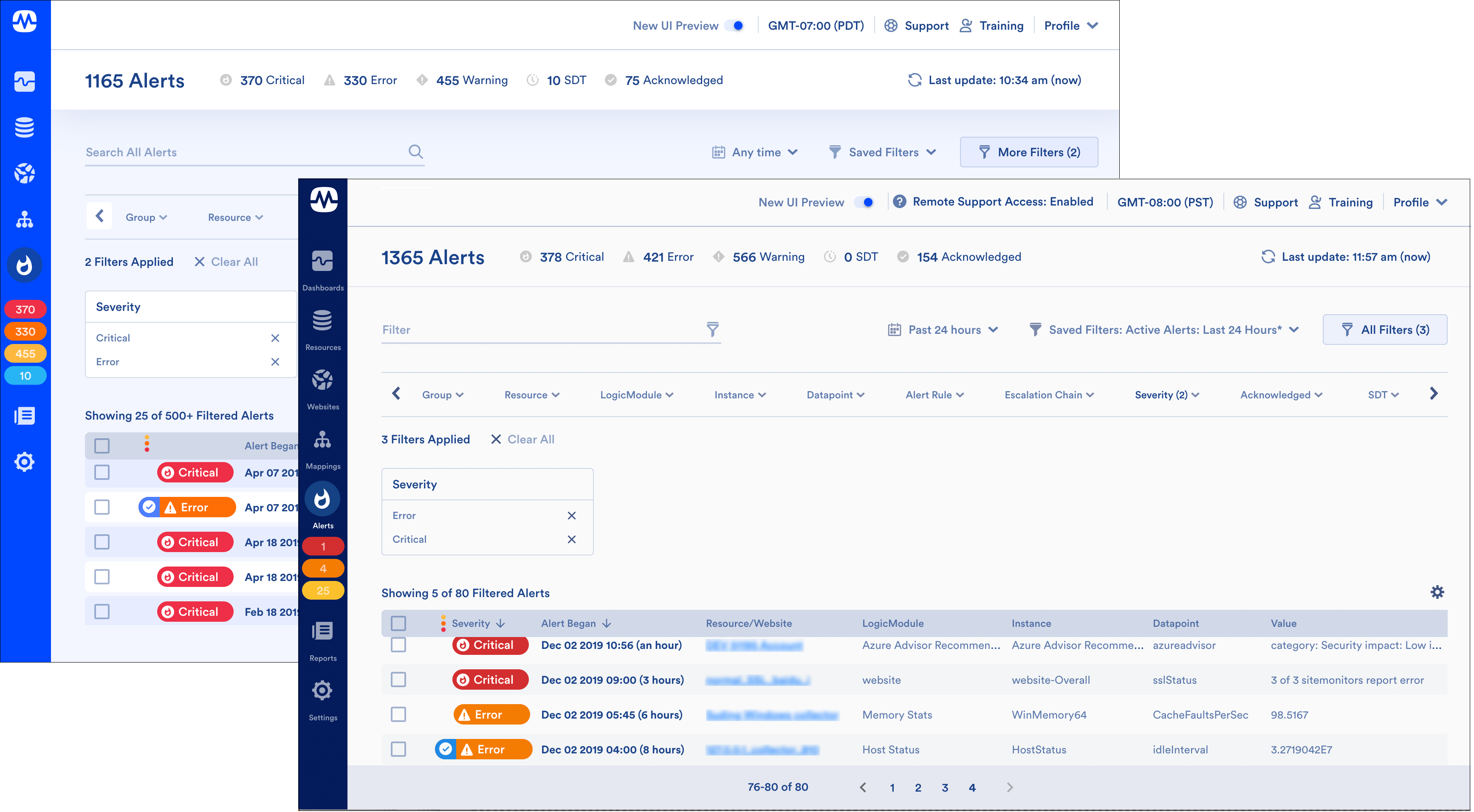Click the mappings icon in back window sidebar
This screenshot has width=1474, height=812.
click(25, 219)
